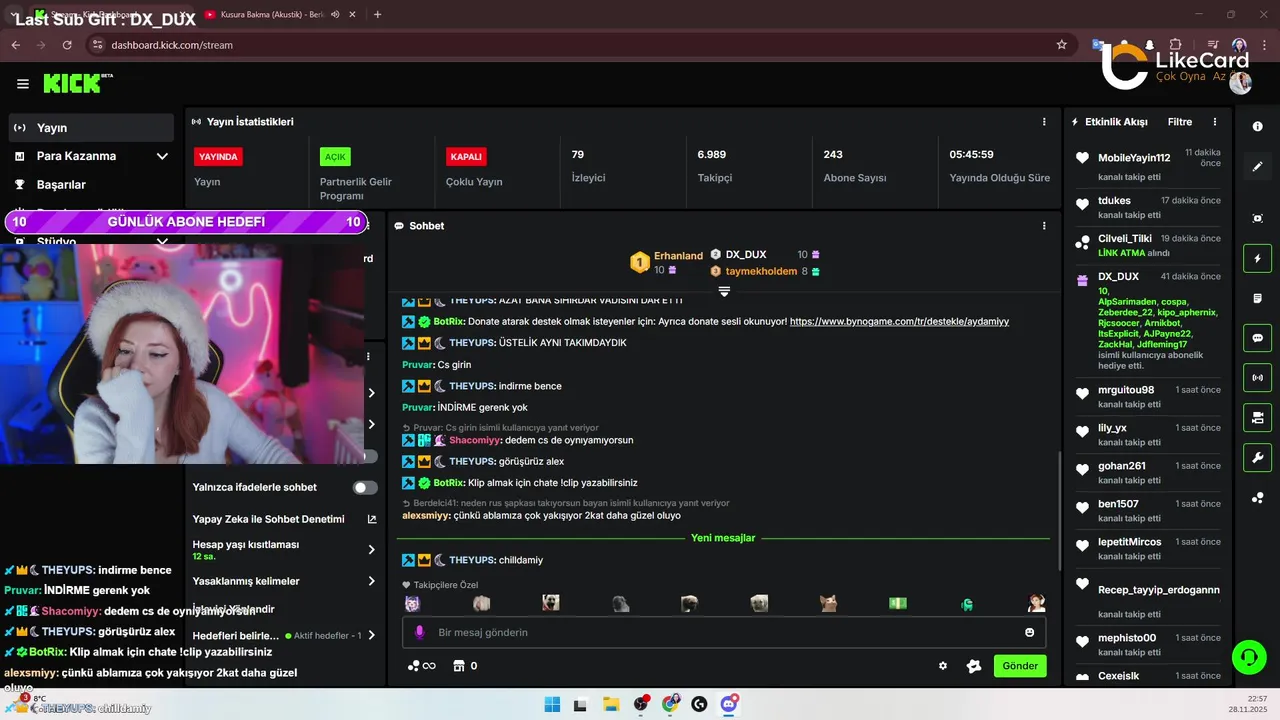
Task: Click the badge icon beside Gönder
Action: (x=973, y=666)
